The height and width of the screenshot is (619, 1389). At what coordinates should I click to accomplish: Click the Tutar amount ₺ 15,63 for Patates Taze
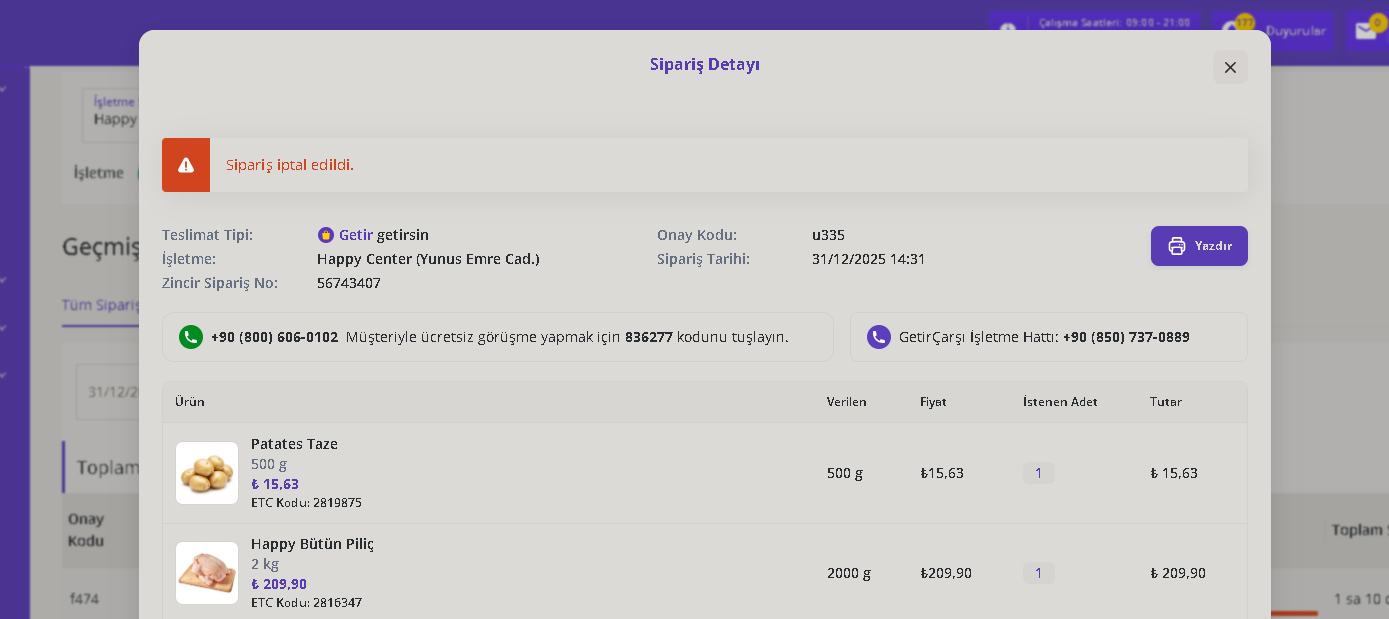point(1174,473)
